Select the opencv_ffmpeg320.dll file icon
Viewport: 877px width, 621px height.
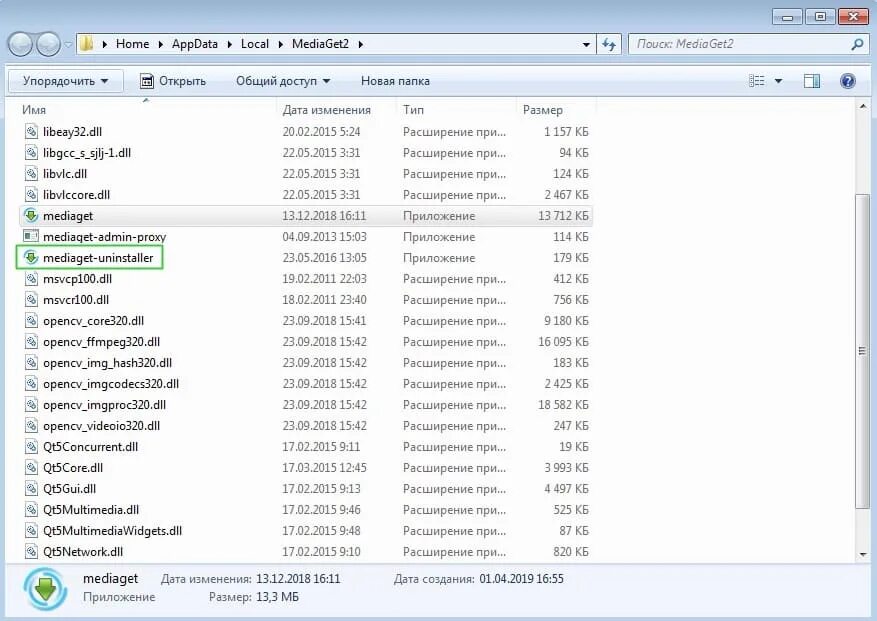pos(31,341)
